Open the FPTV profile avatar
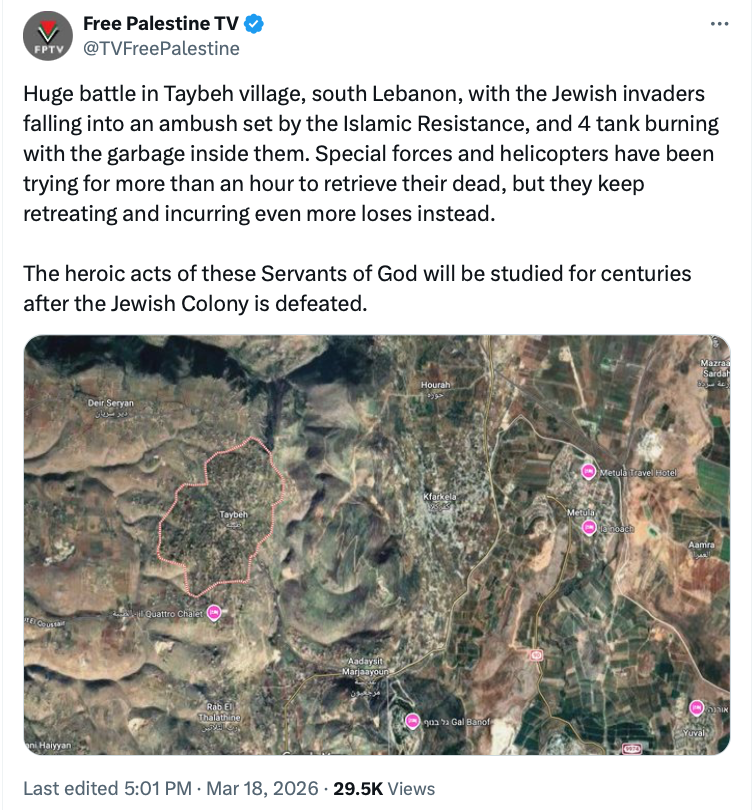The image size is (754, 810). point(46,35)
